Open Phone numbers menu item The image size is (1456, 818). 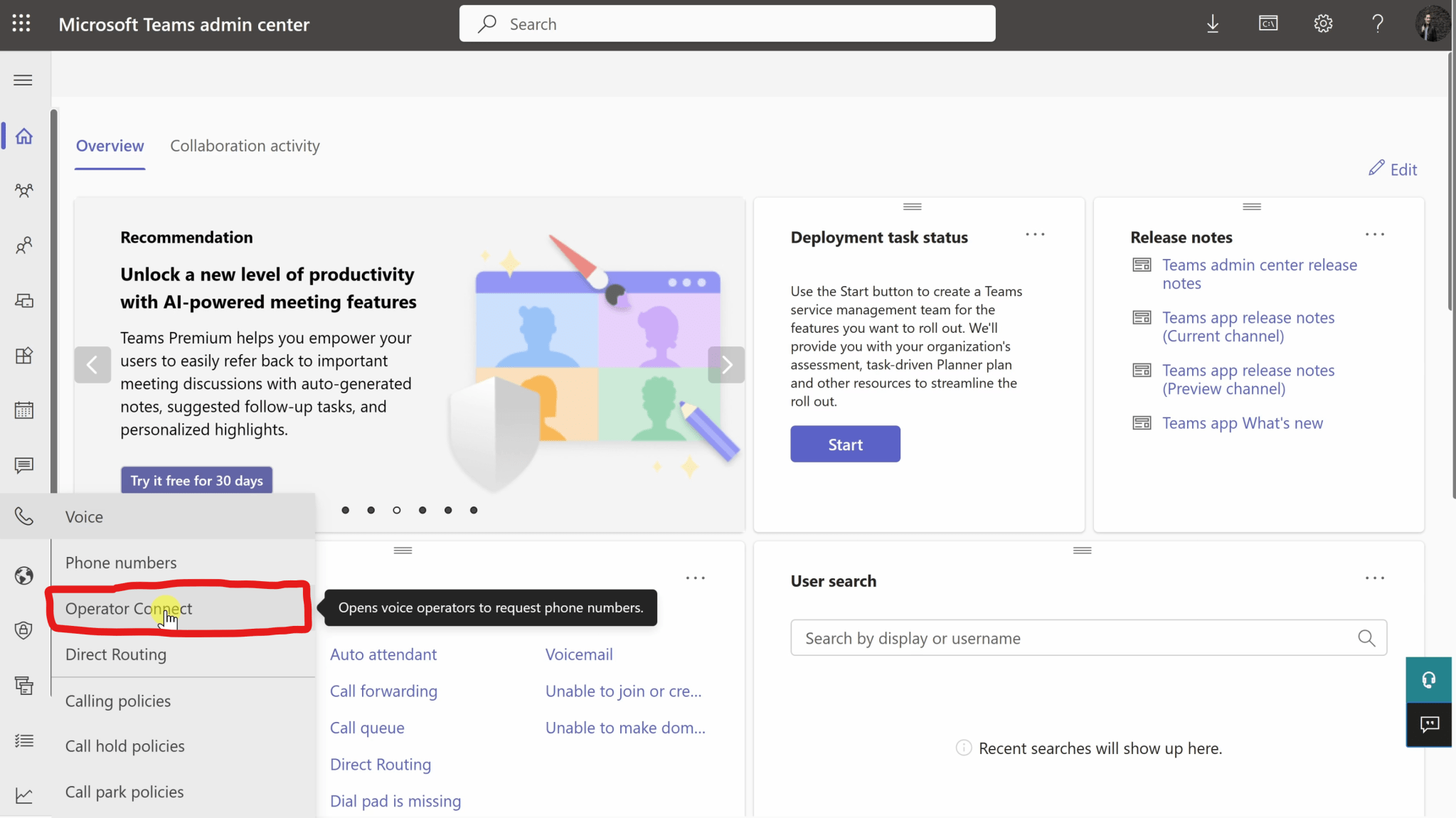(184, 563)
